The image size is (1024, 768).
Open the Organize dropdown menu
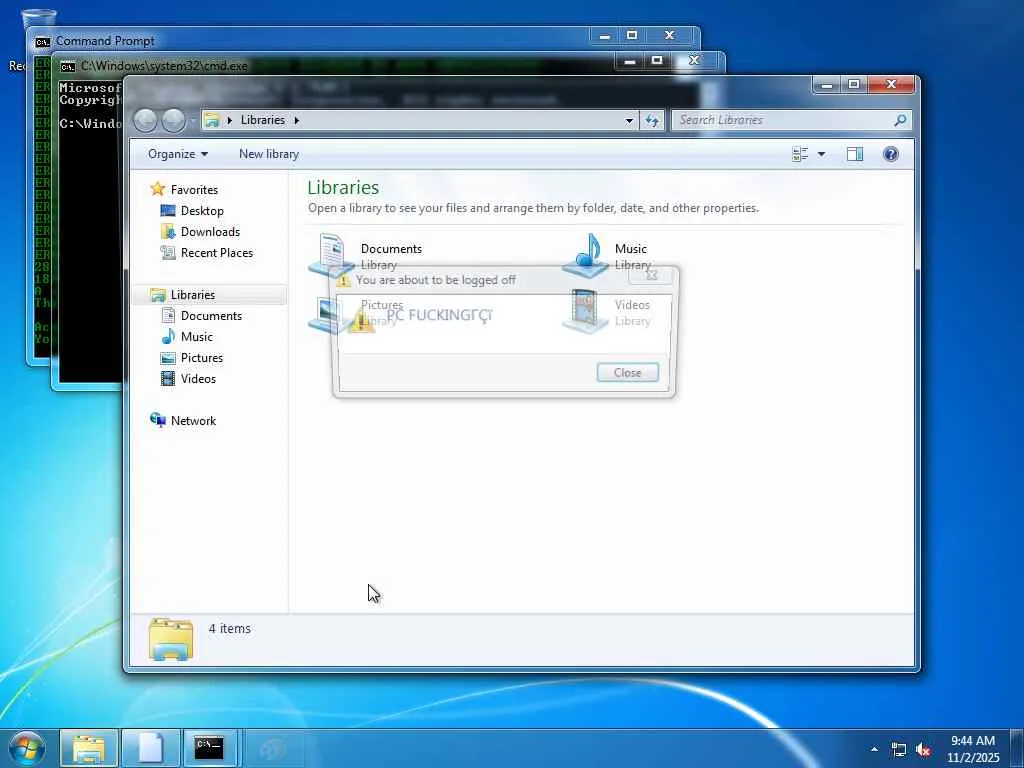178,154
